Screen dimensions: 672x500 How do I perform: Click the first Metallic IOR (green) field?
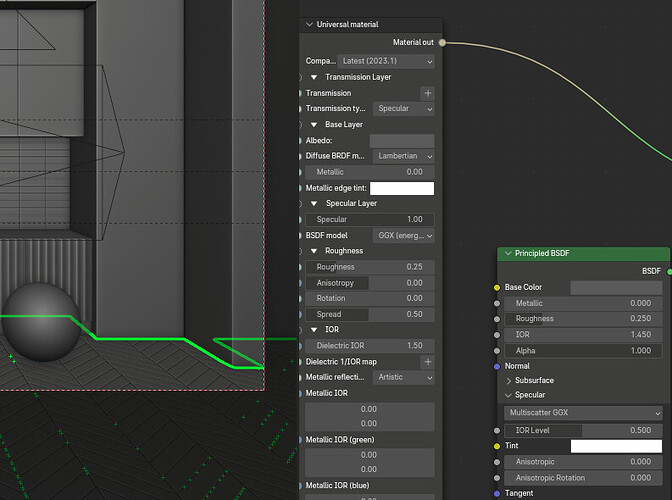coord(369,455)
